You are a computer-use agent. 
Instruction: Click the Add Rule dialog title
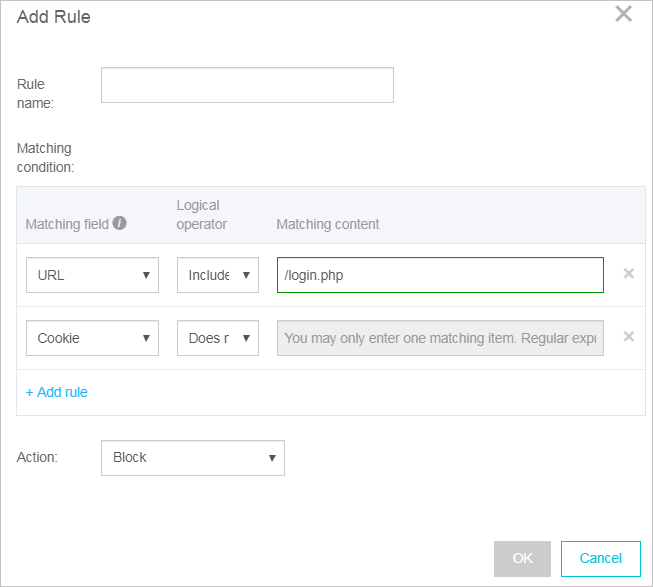(54, 17)
